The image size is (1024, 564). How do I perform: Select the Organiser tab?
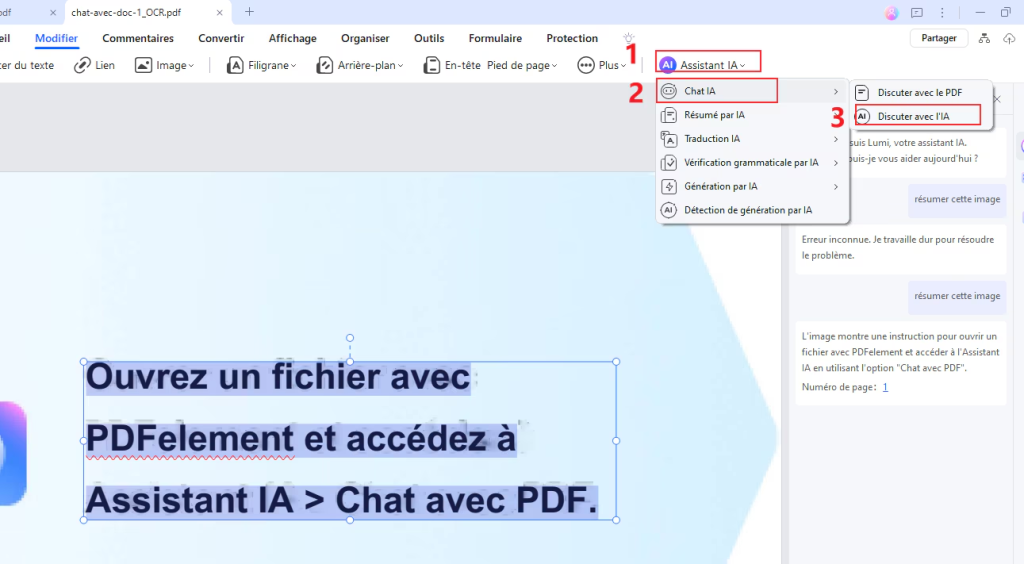coord(365,39)
